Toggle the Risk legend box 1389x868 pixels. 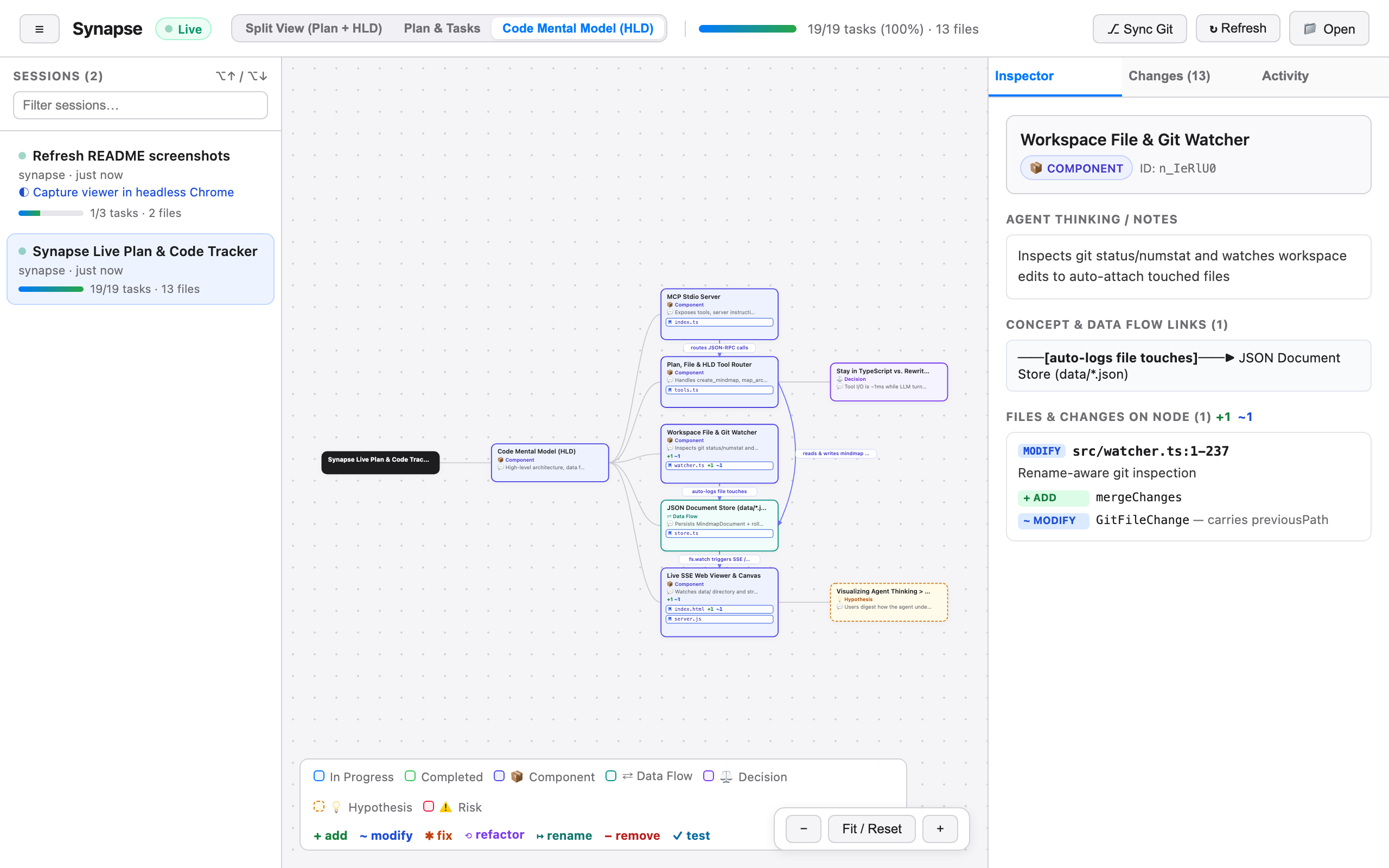click(428, 806)
